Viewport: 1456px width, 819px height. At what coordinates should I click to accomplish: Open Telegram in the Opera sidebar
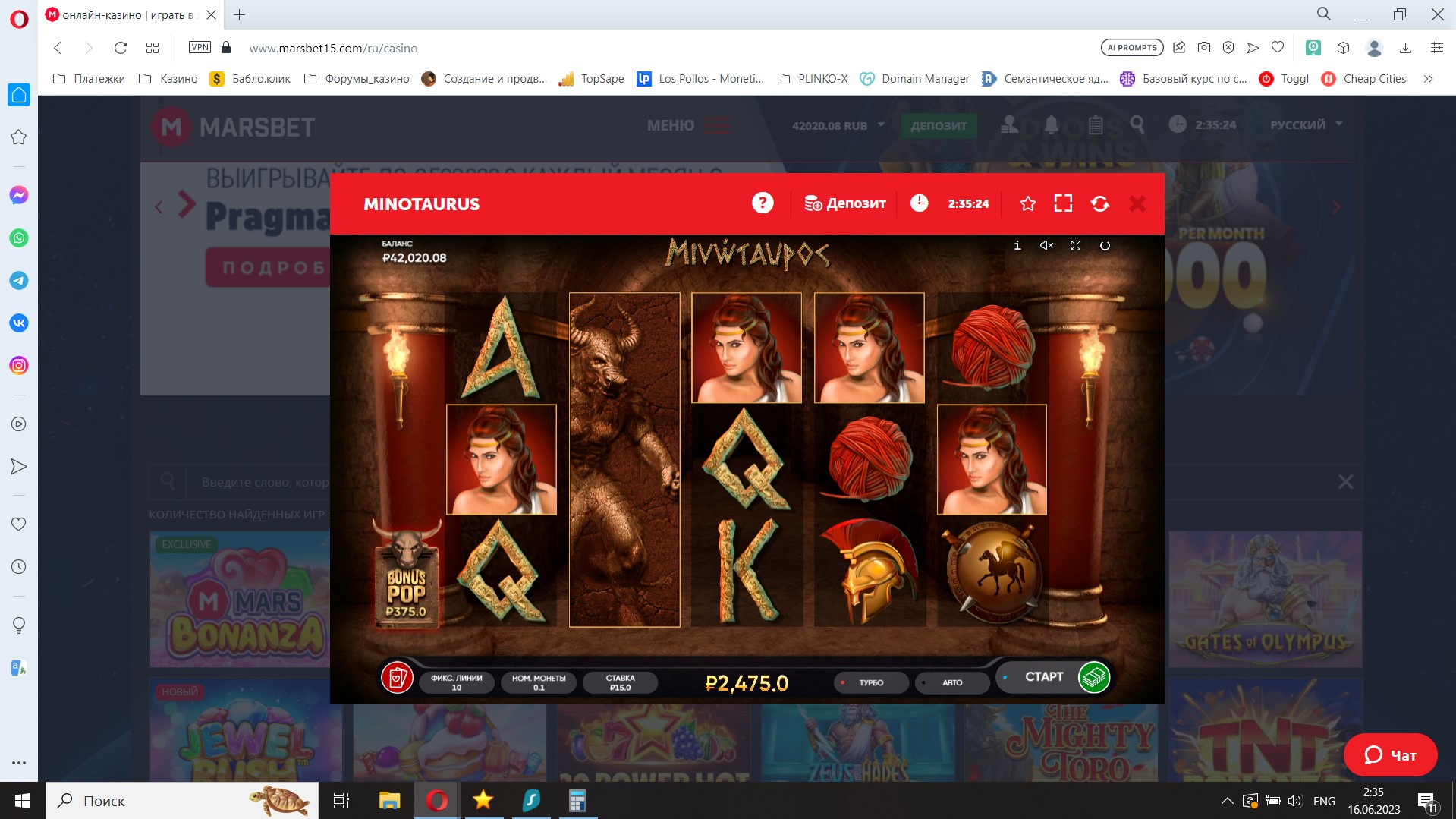[18, 280]
